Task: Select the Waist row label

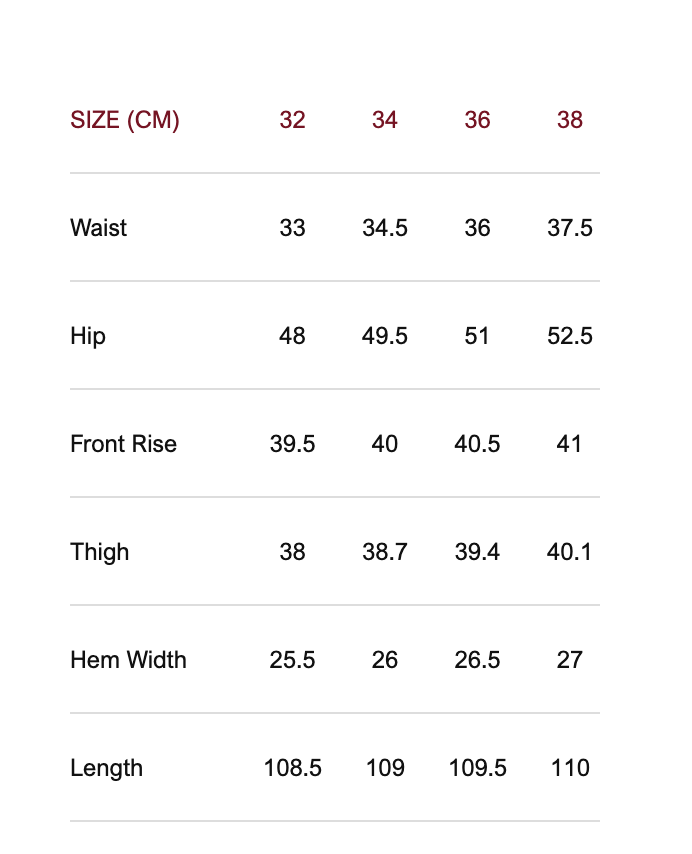Action: click(99, 228)
